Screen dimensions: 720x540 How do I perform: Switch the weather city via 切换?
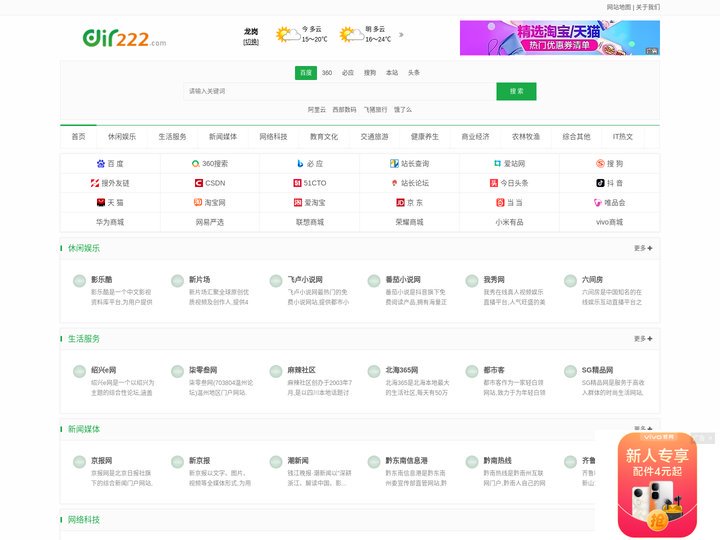coord(251,42)
